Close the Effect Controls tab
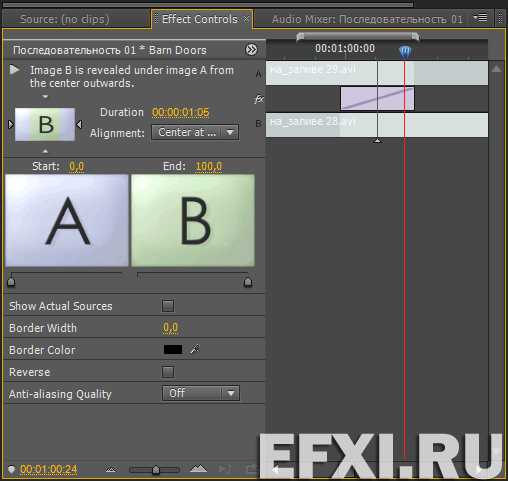This screenshot has height=481, width=508. tap(246, 19)
